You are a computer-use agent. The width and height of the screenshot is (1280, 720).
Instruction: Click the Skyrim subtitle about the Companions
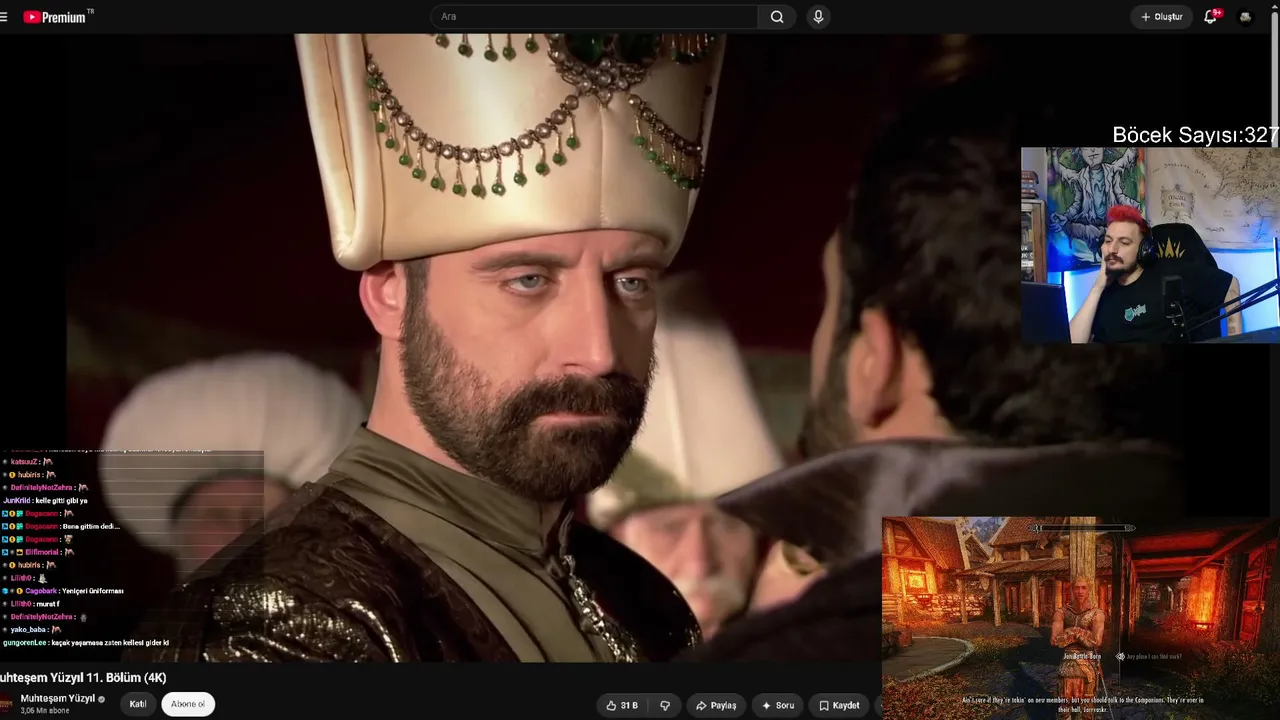[1083, 704]
